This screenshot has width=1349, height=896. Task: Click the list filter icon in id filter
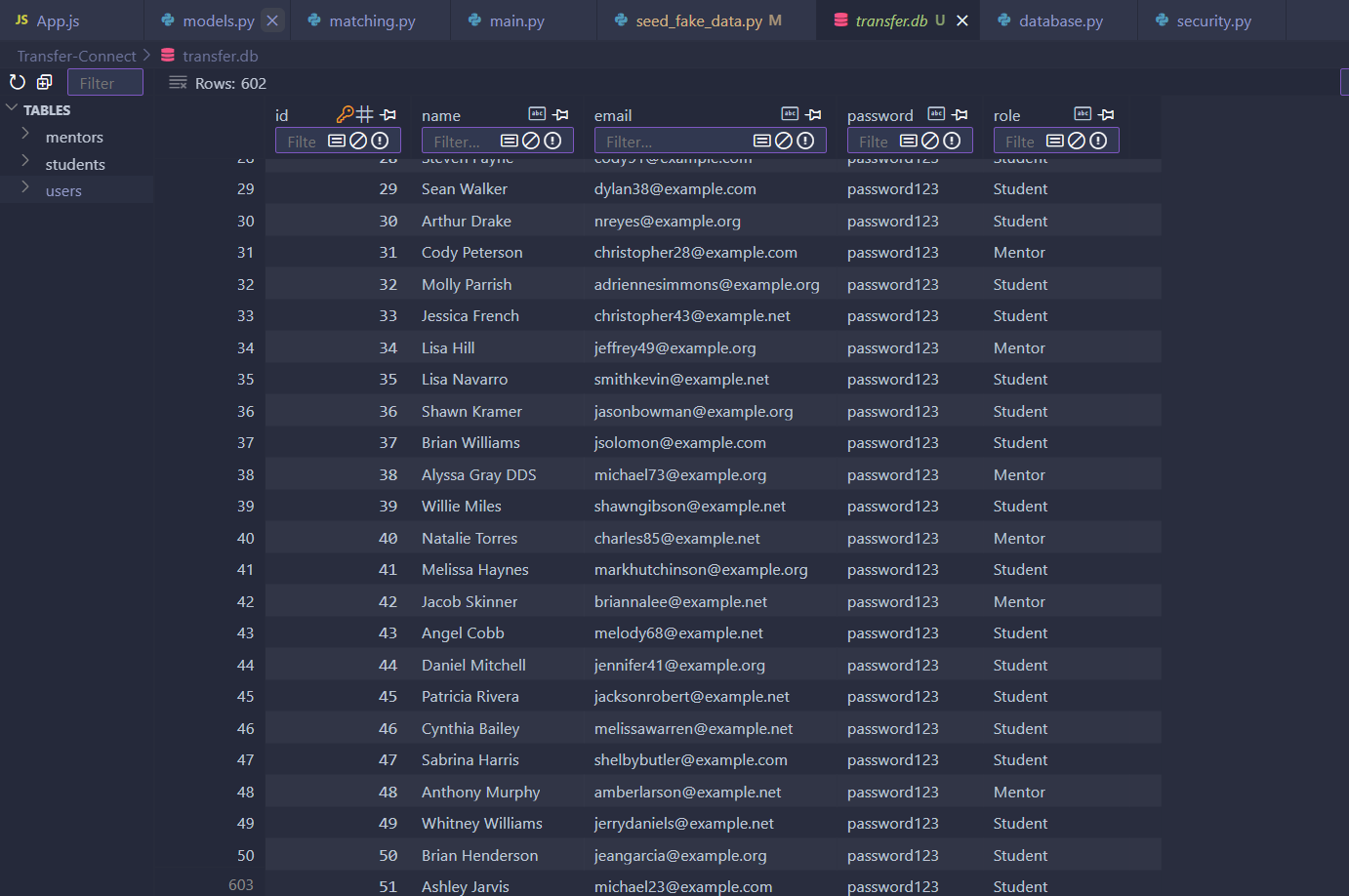point(337,141)
